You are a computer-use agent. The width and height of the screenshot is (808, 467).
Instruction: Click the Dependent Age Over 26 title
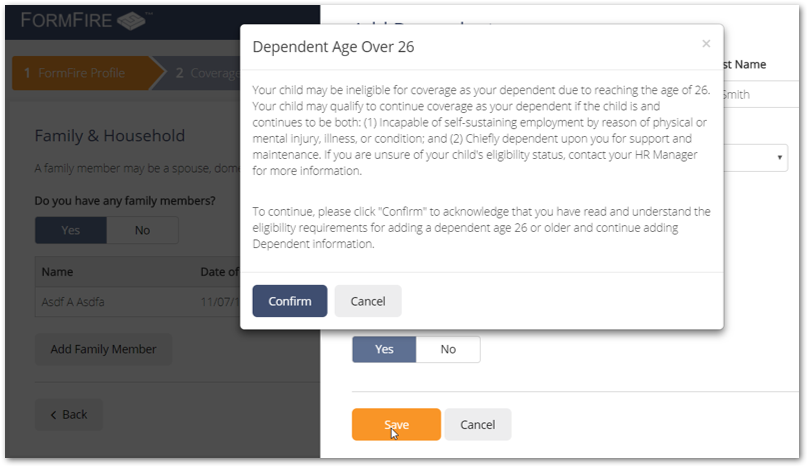(333, 47)
